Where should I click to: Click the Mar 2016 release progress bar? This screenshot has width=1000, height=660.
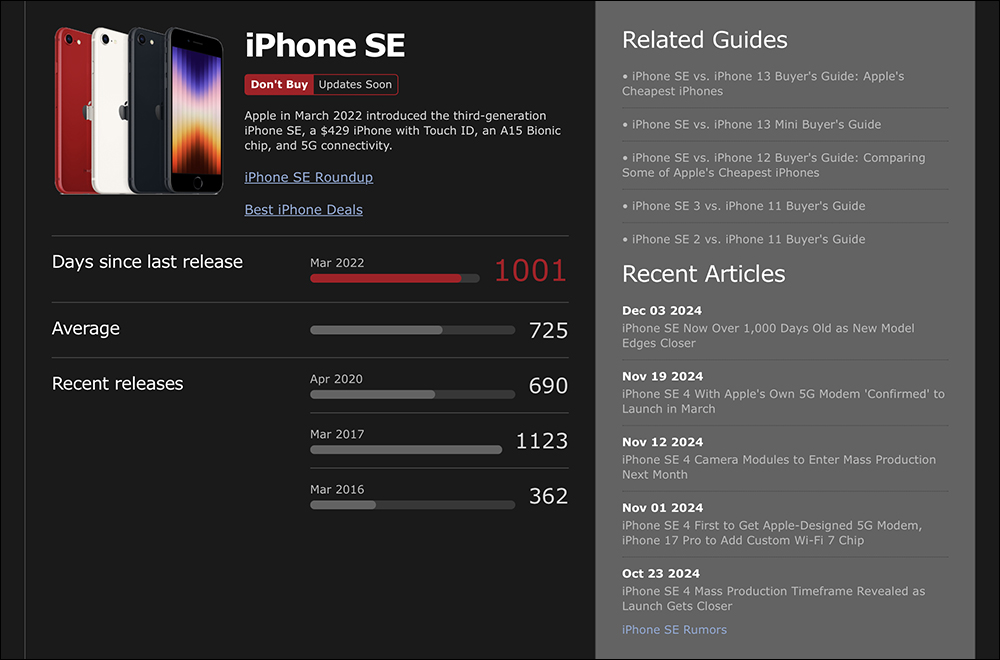tap(412, 505)
